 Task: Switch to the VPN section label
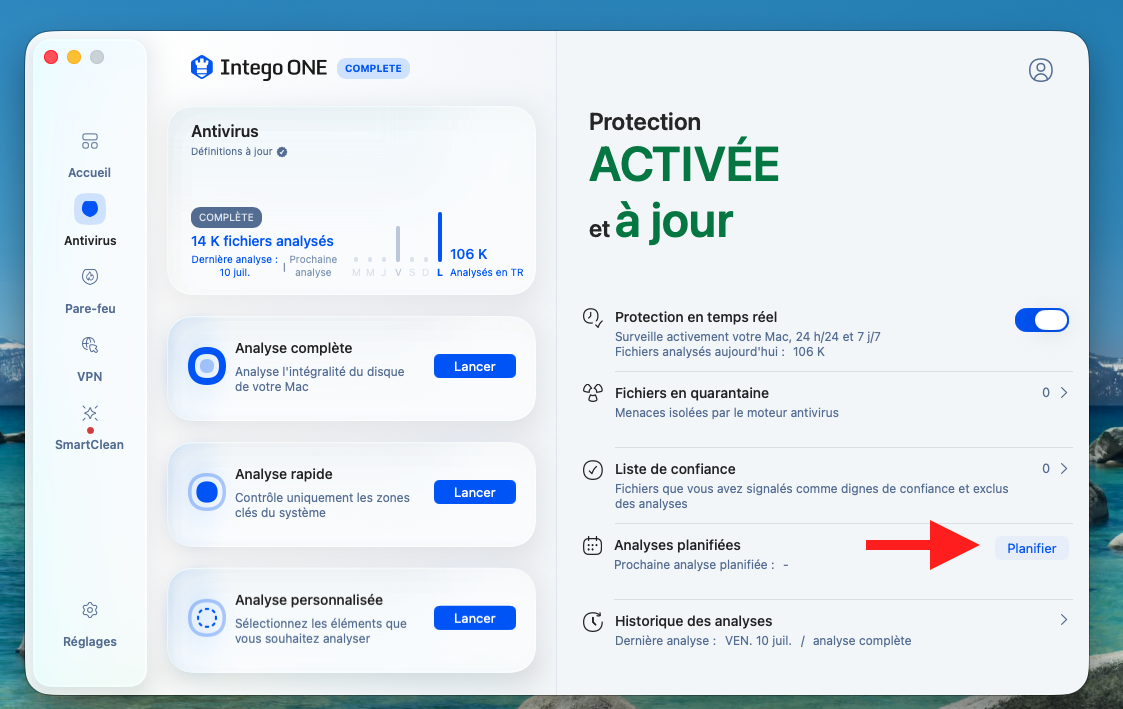point(90,377)
